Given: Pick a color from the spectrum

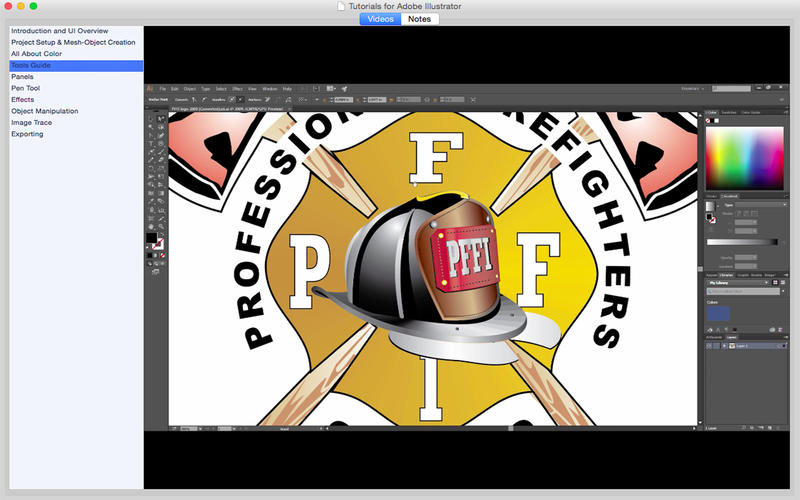Looking at the screenshot, I should tap(745, 158).
